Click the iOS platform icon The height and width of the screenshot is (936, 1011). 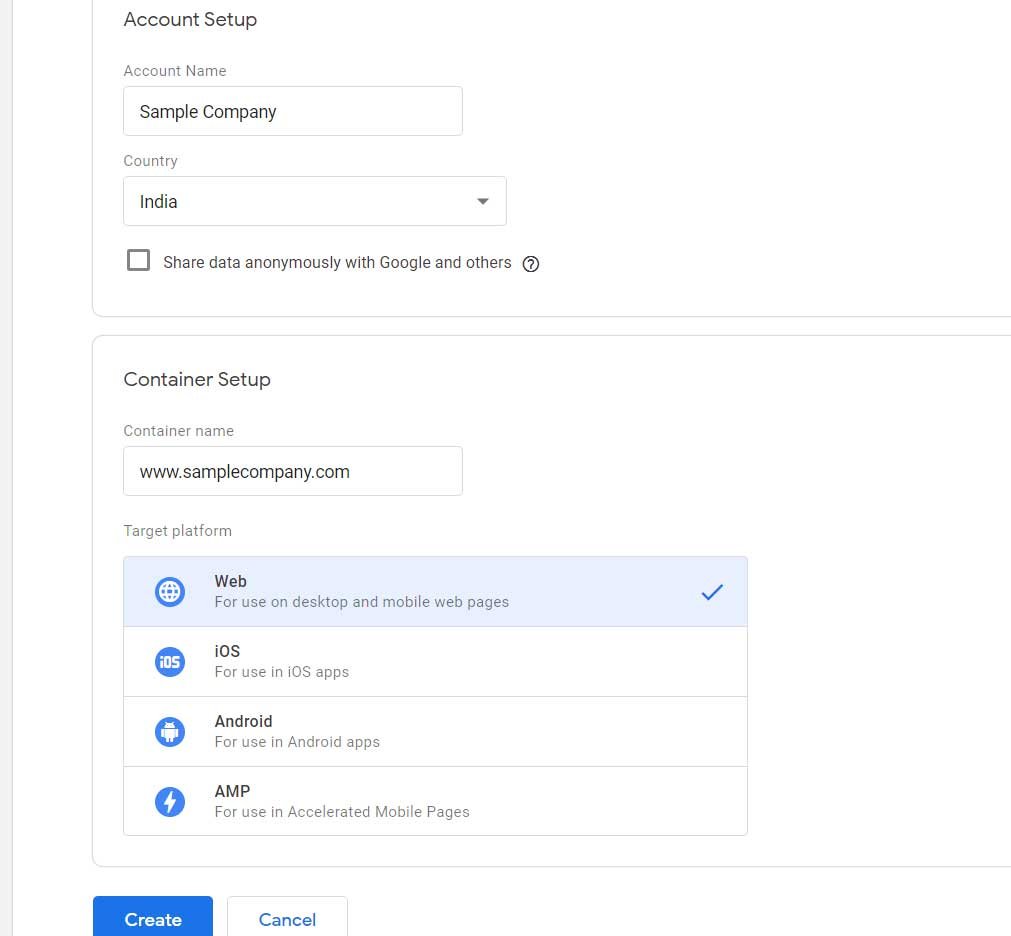tap(170, 662)
